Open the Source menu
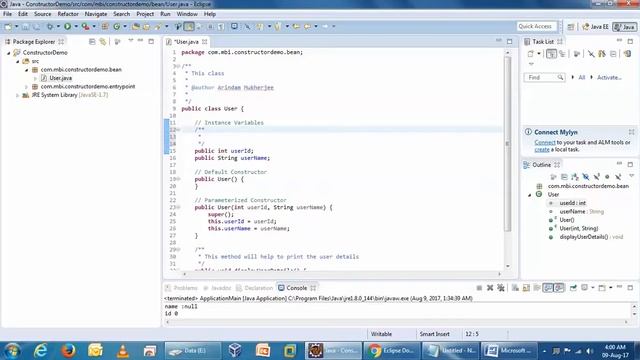 pos(42,14)
